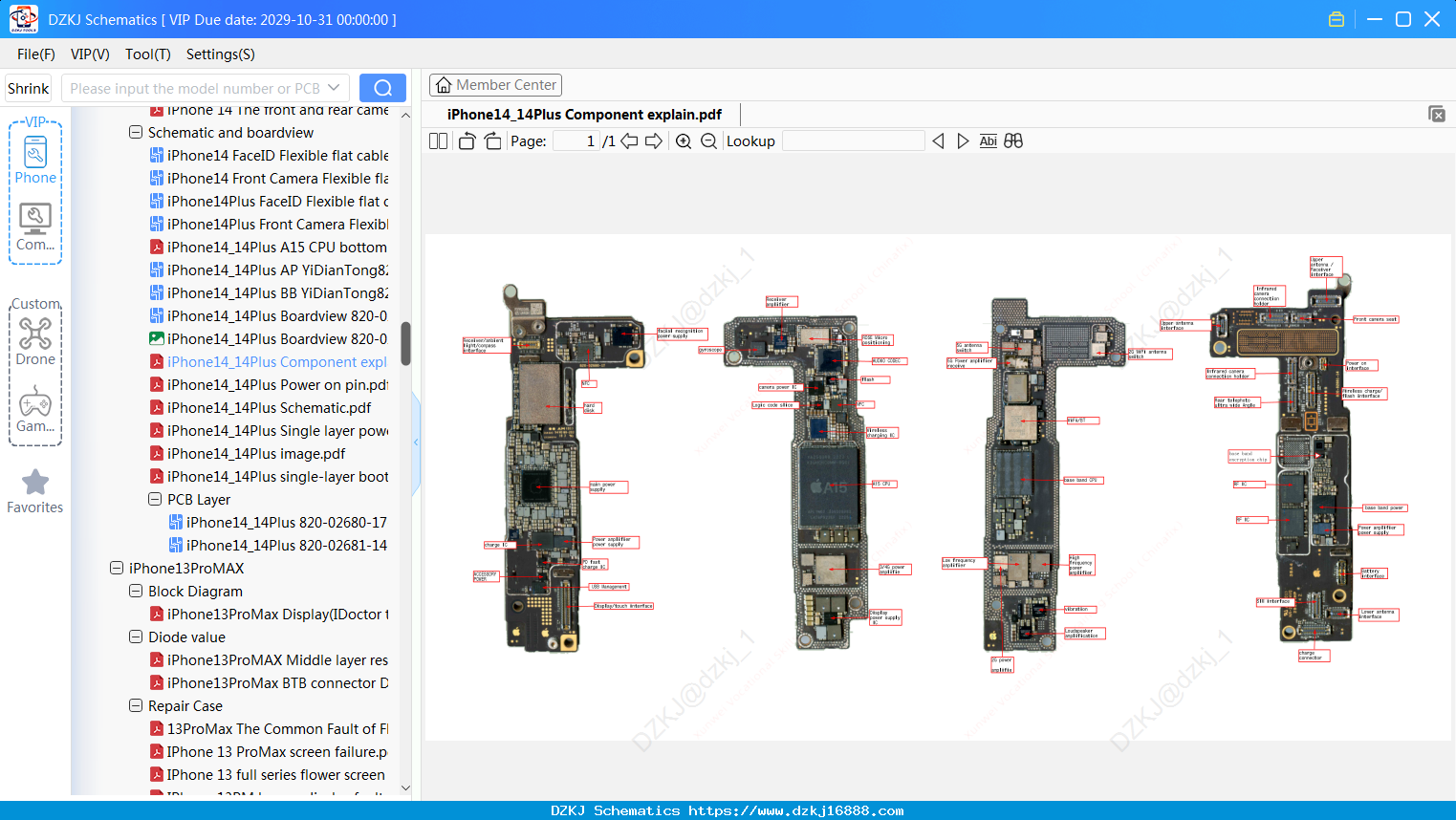The height and width of the screenshot is (820, 1456).
Task: Click the model number search input
Action: 195,88
